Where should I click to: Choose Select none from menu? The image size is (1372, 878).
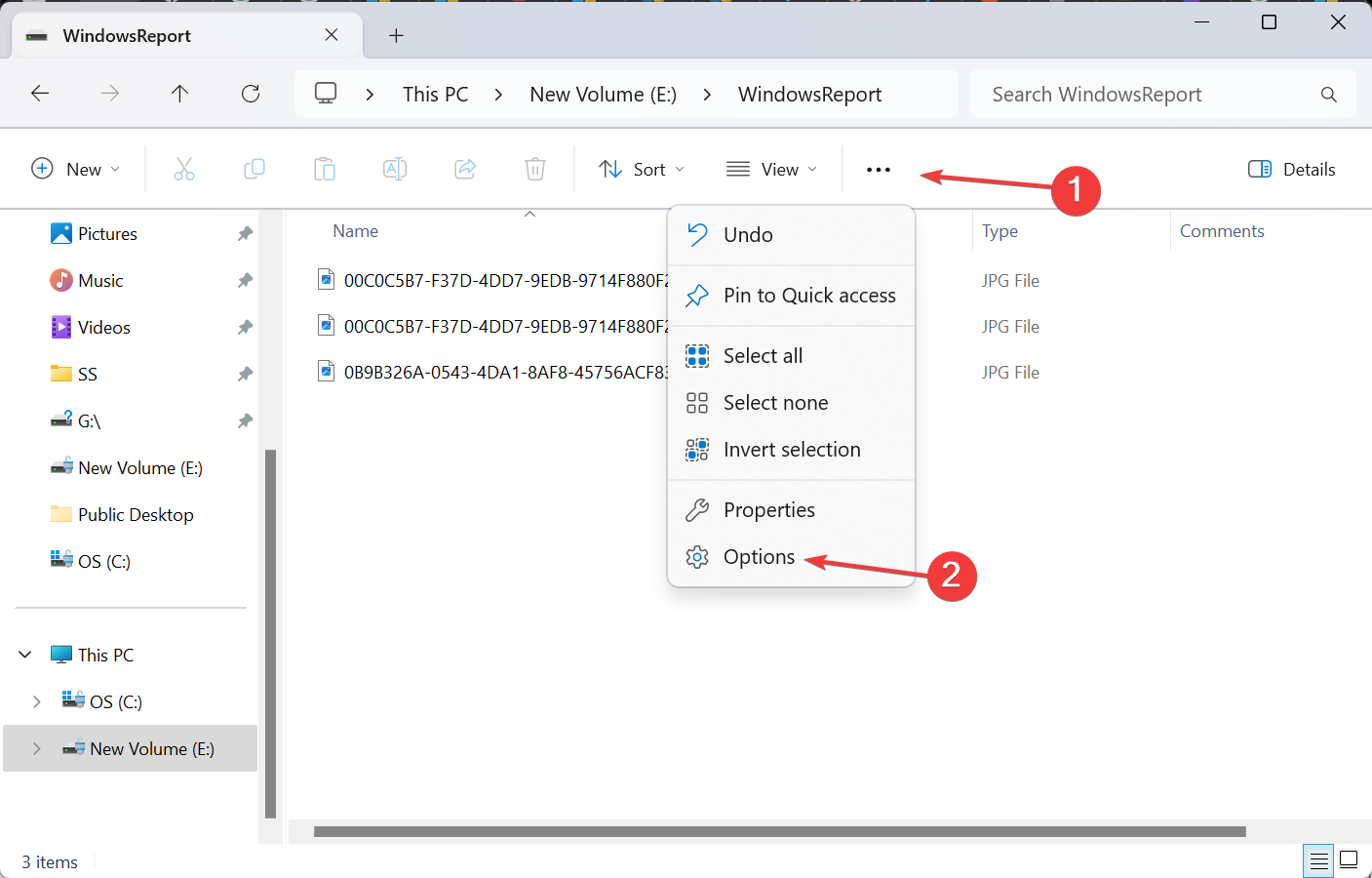click(791, 403)
